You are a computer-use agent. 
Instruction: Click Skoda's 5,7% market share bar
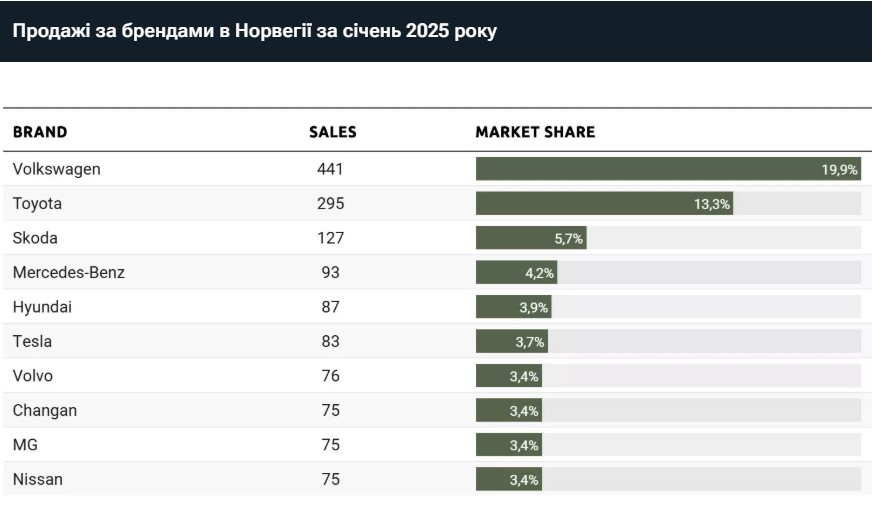tap(530, 238)
